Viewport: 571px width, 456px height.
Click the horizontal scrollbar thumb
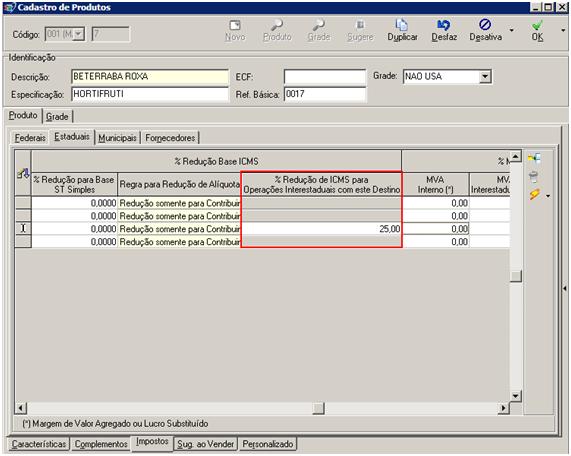[x=318, y=408]
